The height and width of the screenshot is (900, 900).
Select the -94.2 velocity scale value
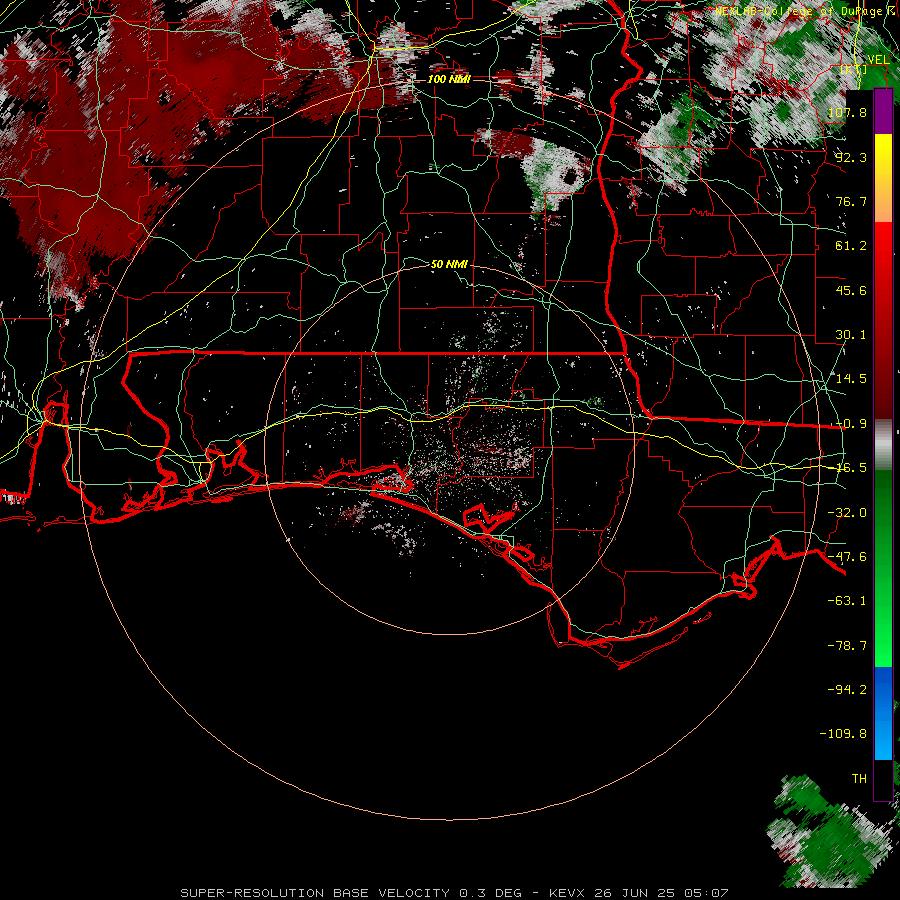click(847, 690)
